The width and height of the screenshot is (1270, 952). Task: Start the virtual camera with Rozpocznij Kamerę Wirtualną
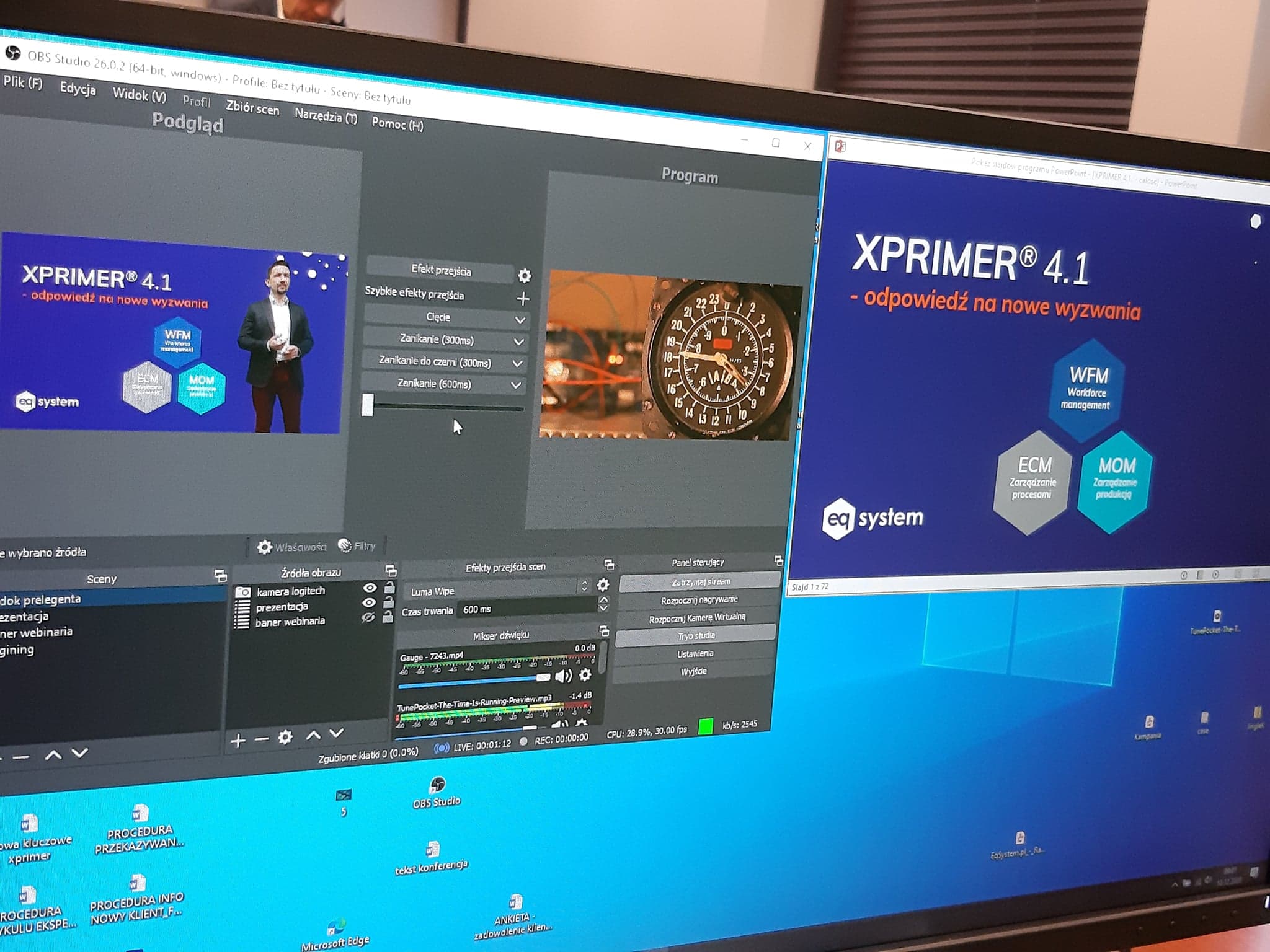[x=697, y=618]
